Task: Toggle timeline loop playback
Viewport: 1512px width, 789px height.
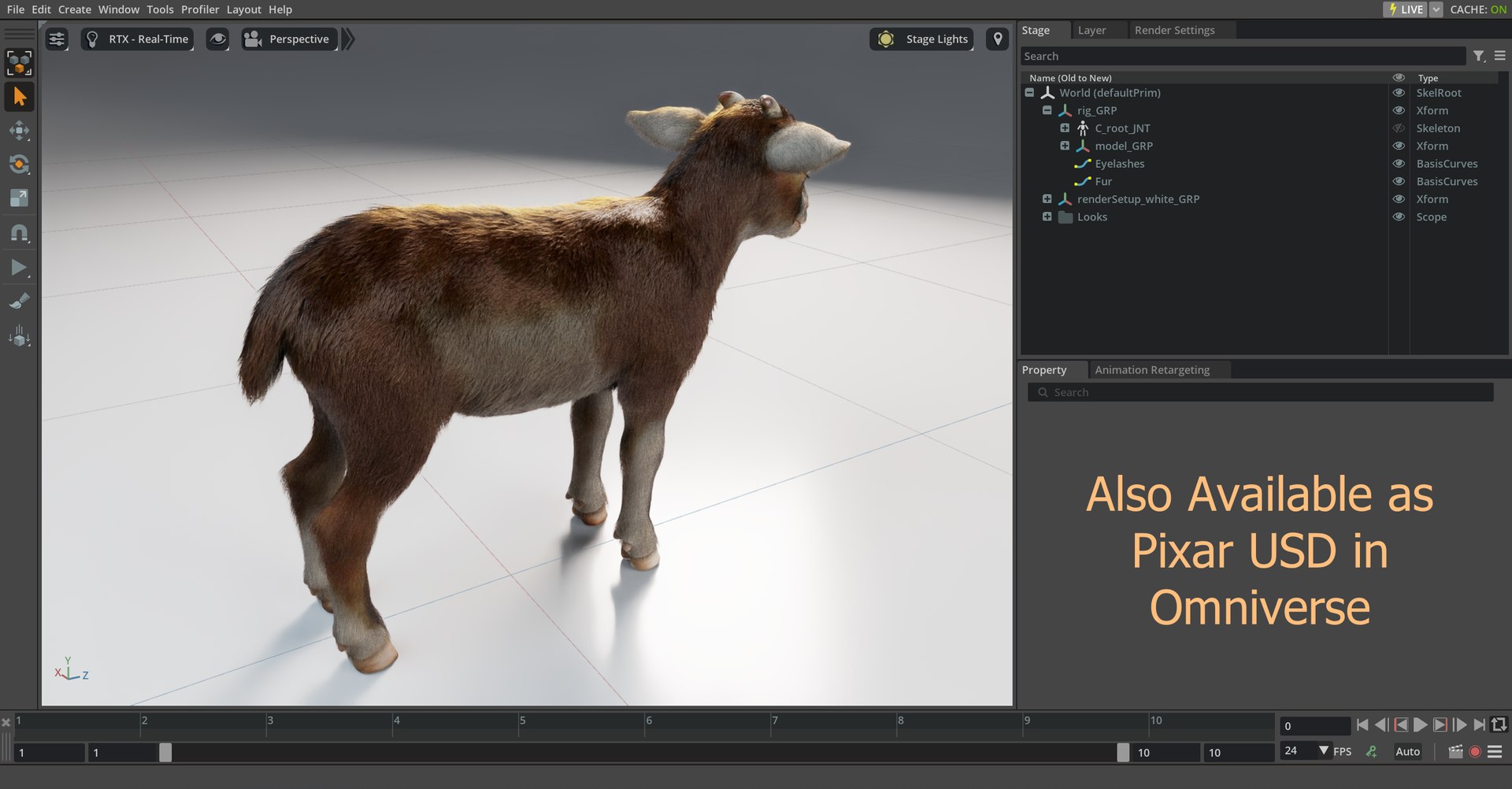Action: click(1499, 724)
